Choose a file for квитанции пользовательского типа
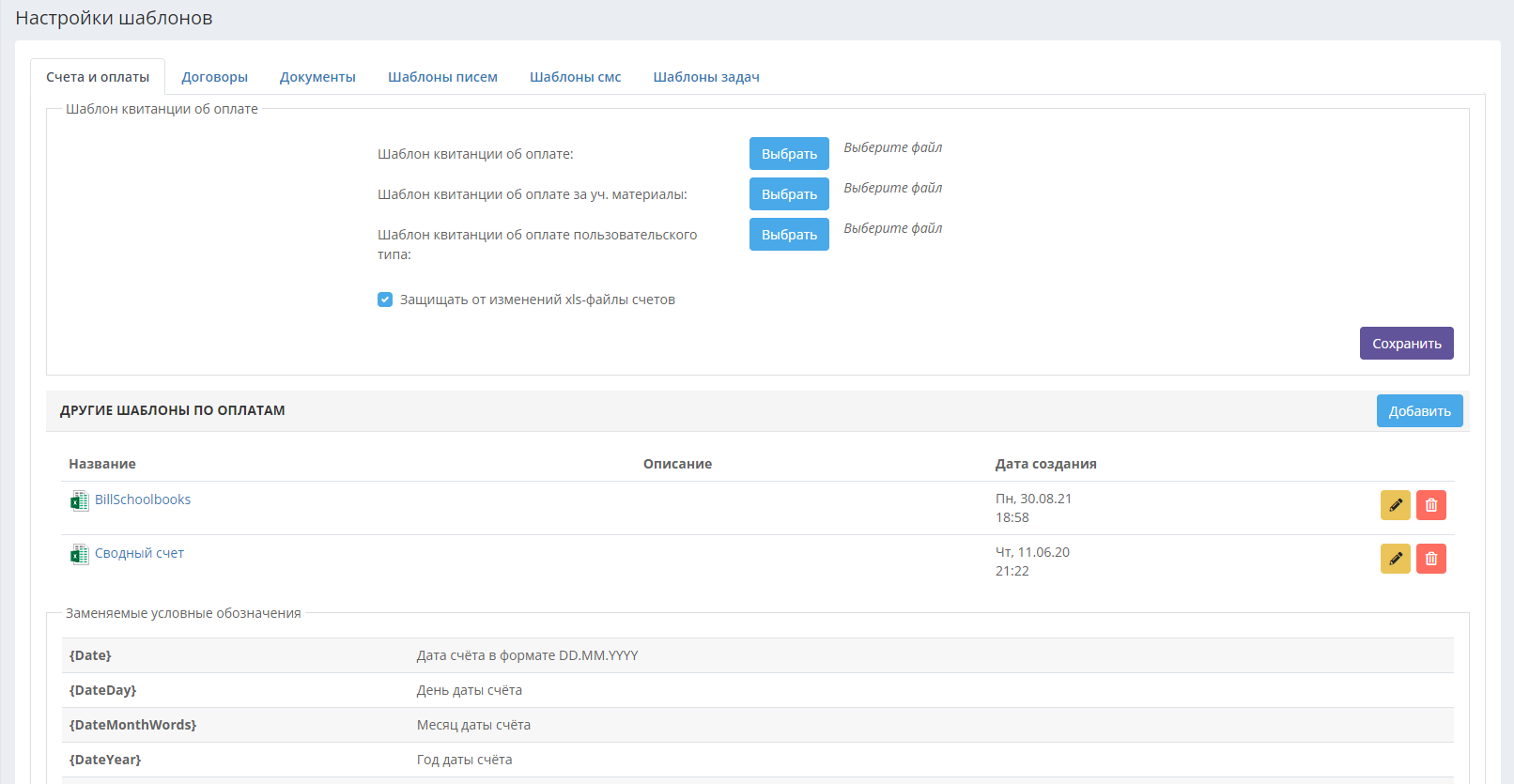Image resolution: width=1514 pixels, height=784 pixels. click(789, 235)
